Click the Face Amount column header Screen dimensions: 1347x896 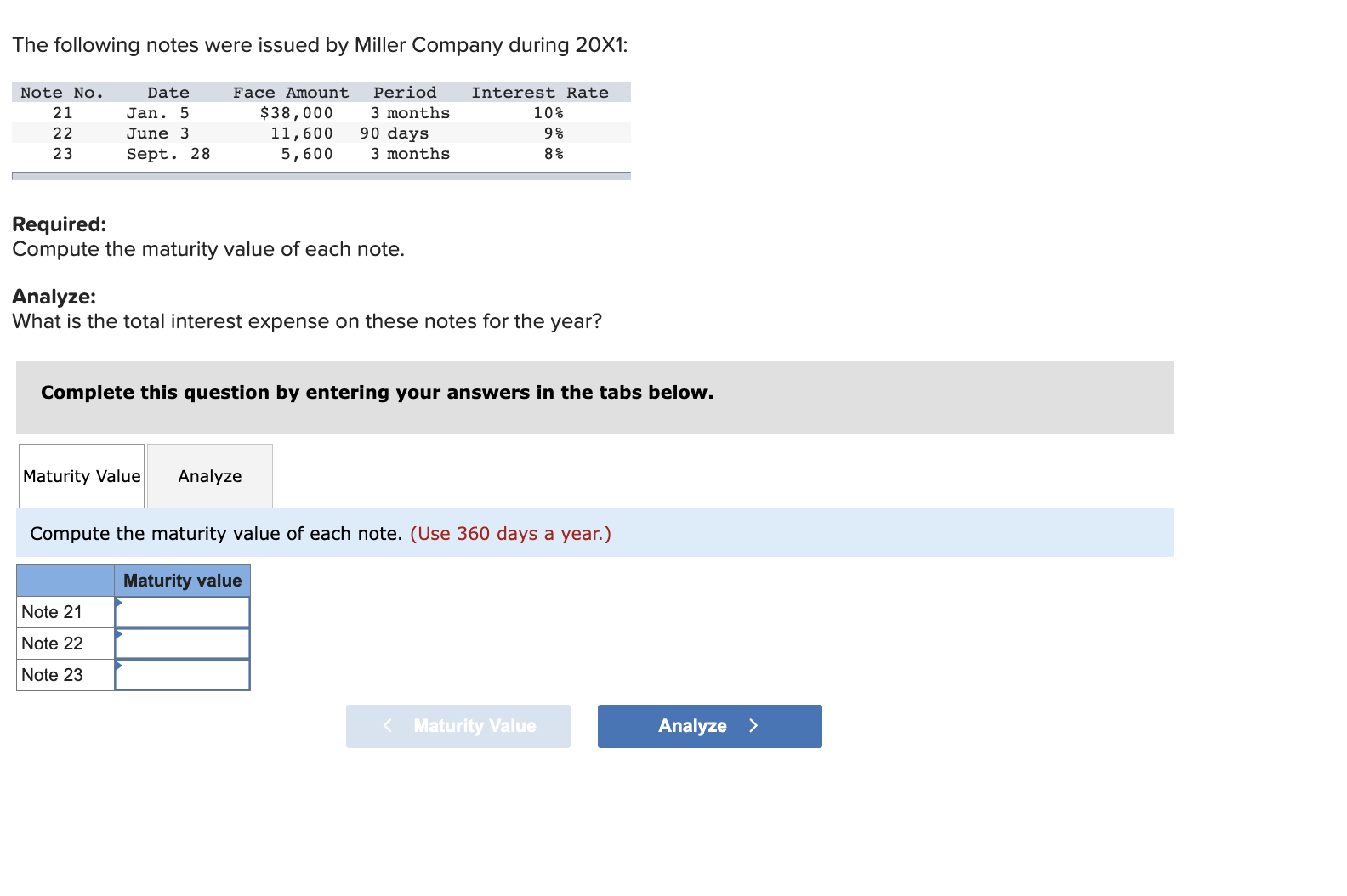click(291, 93)
